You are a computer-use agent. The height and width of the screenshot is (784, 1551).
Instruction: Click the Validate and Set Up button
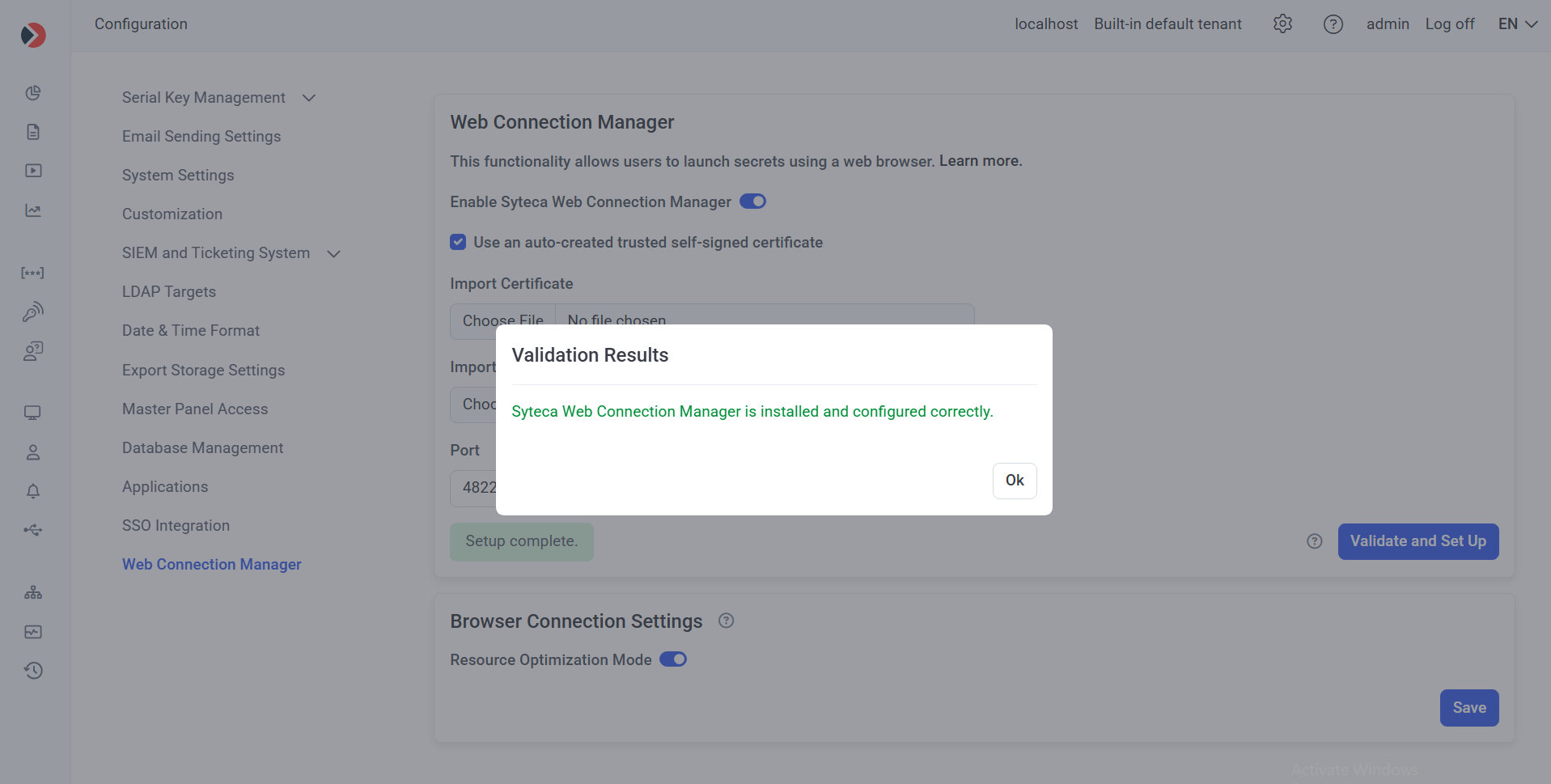click(x=1418, y=541)
